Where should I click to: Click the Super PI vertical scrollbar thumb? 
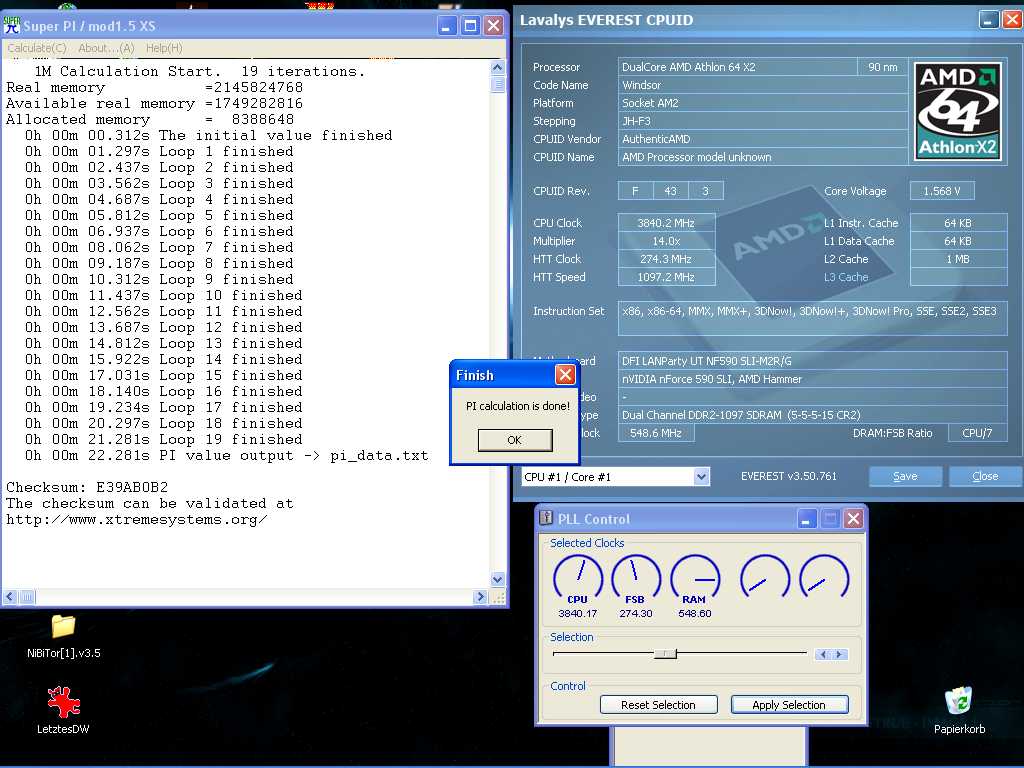pyautogui.click(x=498, y=84)
